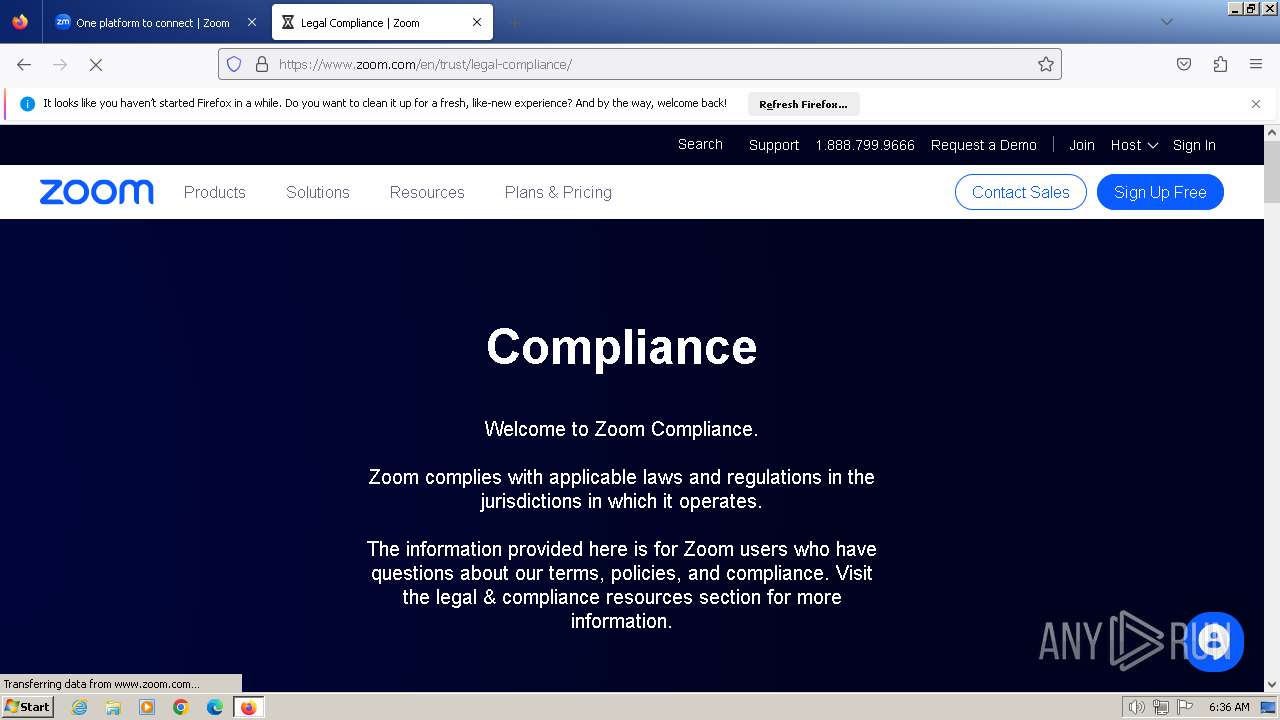
Task: Click the Firefox taskbar button
Action: [248, 707]
